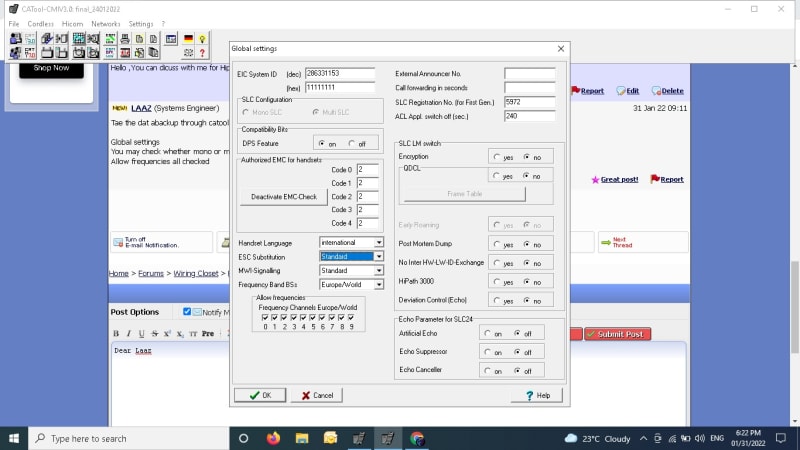Open File Explorer from the taskbar
800x450 pixels.
coord(302,438)
